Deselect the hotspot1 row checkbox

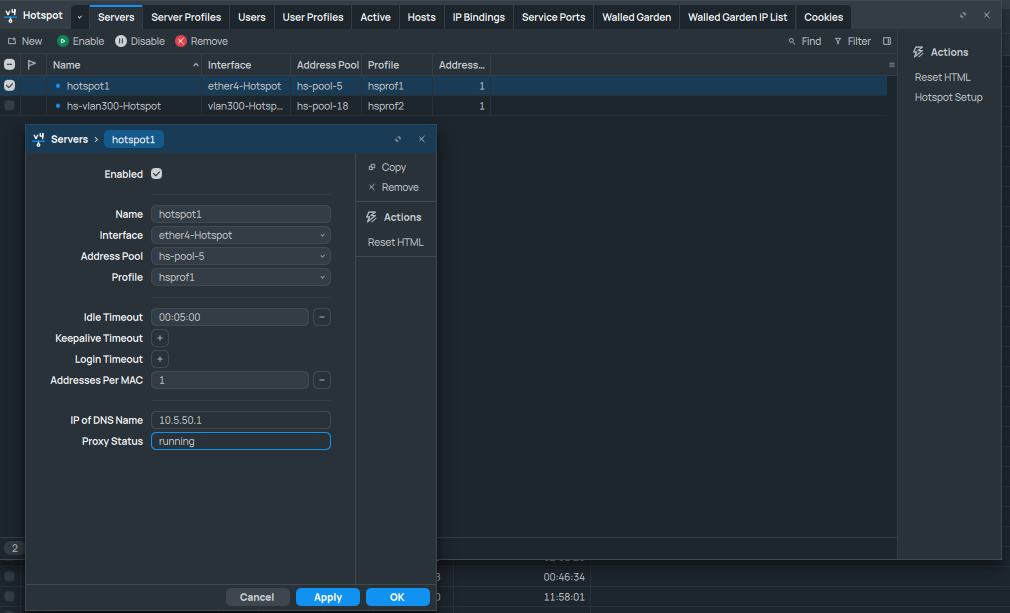[x=10, y=86]
